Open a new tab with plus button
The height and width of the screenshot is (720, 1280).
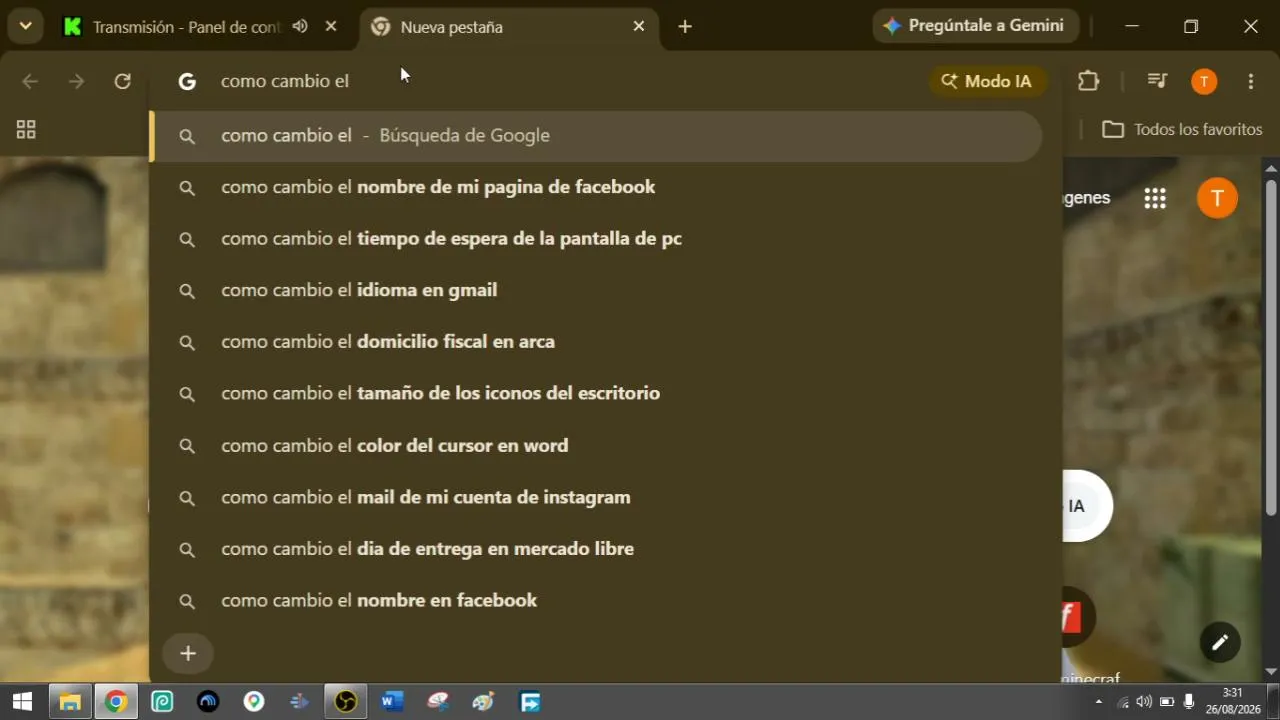point(685,27)
